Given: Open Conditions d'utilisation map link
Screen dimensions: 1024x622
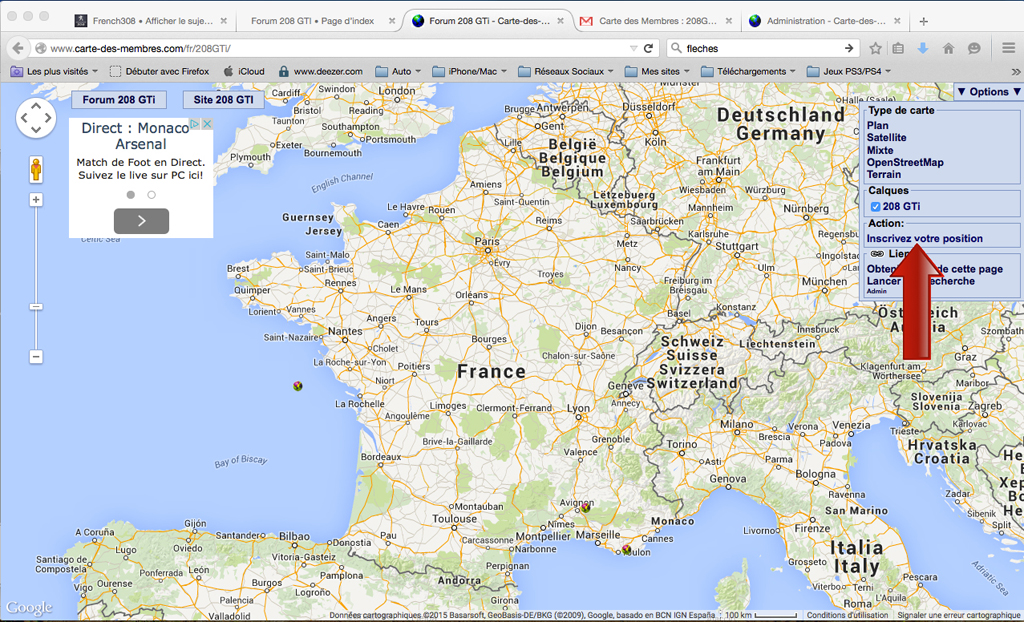Looking at the screenshot, I should (x=847, y=615).
